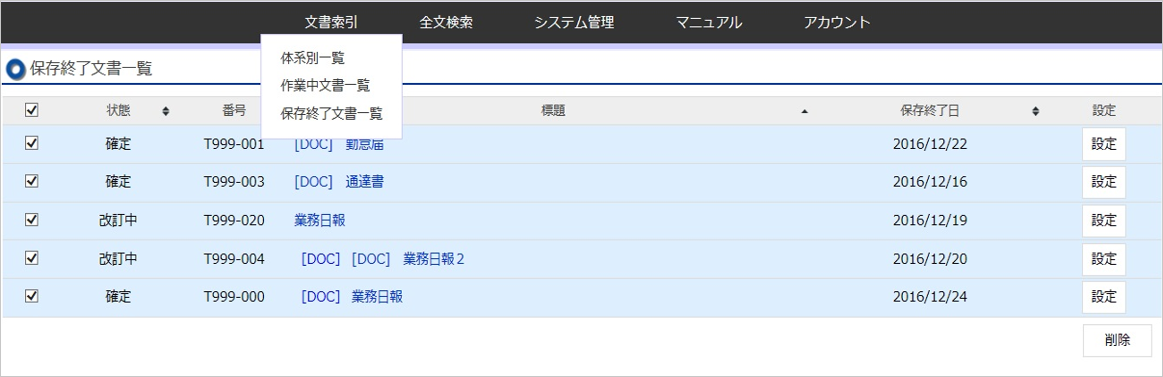Select 作業中文書一覧 from the dropdown
The width and height of the screenshot is (1163, 377).
[x=325, y=86]
